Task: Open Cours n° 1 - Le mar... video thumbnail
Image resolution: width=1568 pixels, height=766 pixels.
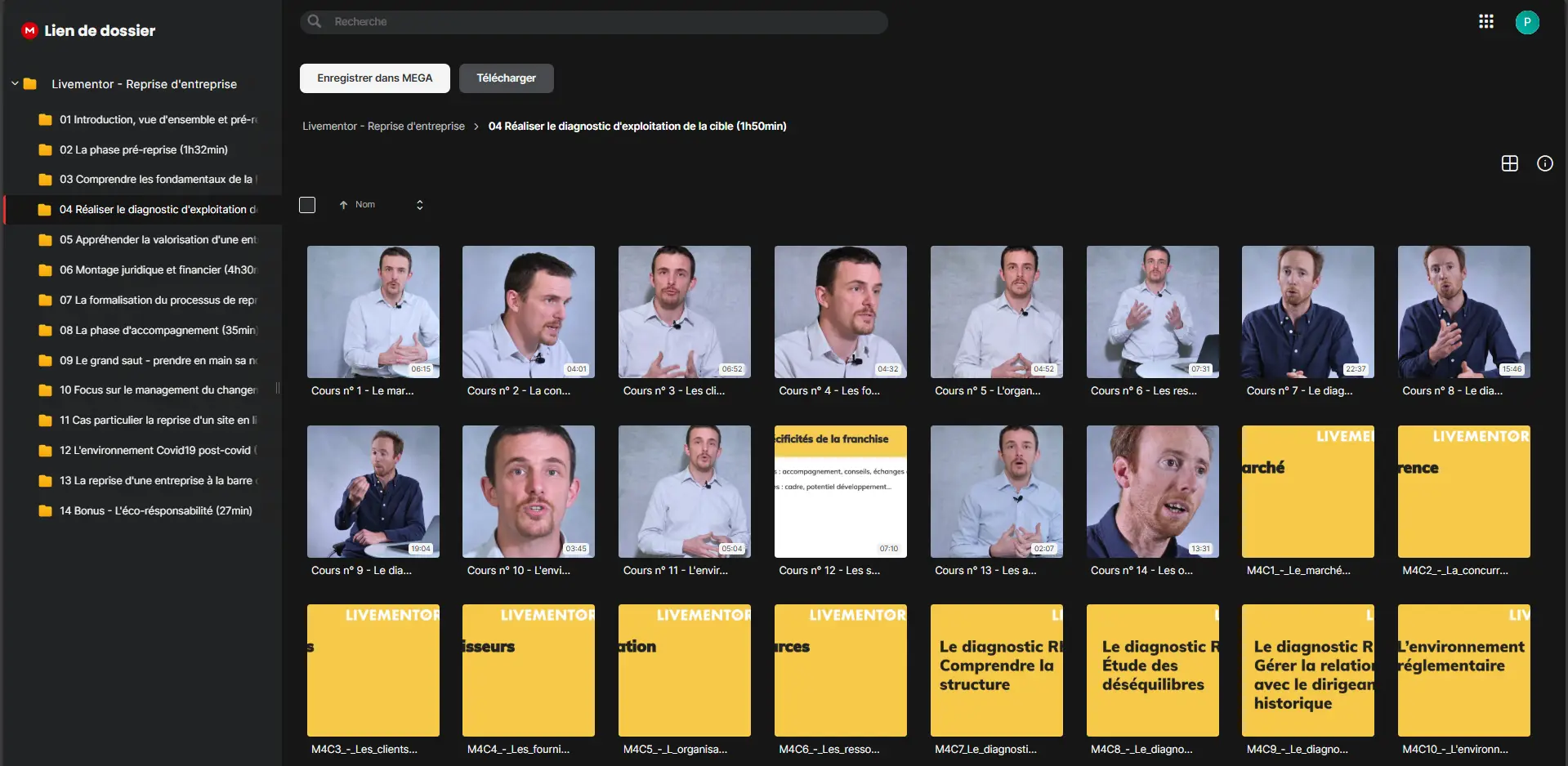Action: click(373, 312)
